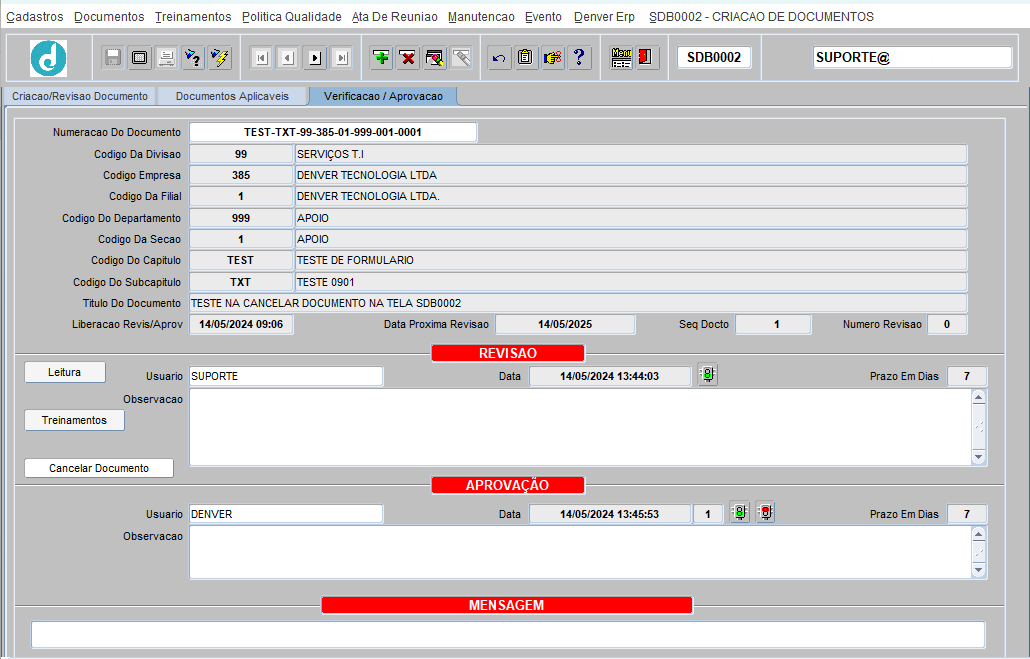
Task: Open help with question mark icon
Action: coord(579,58)
